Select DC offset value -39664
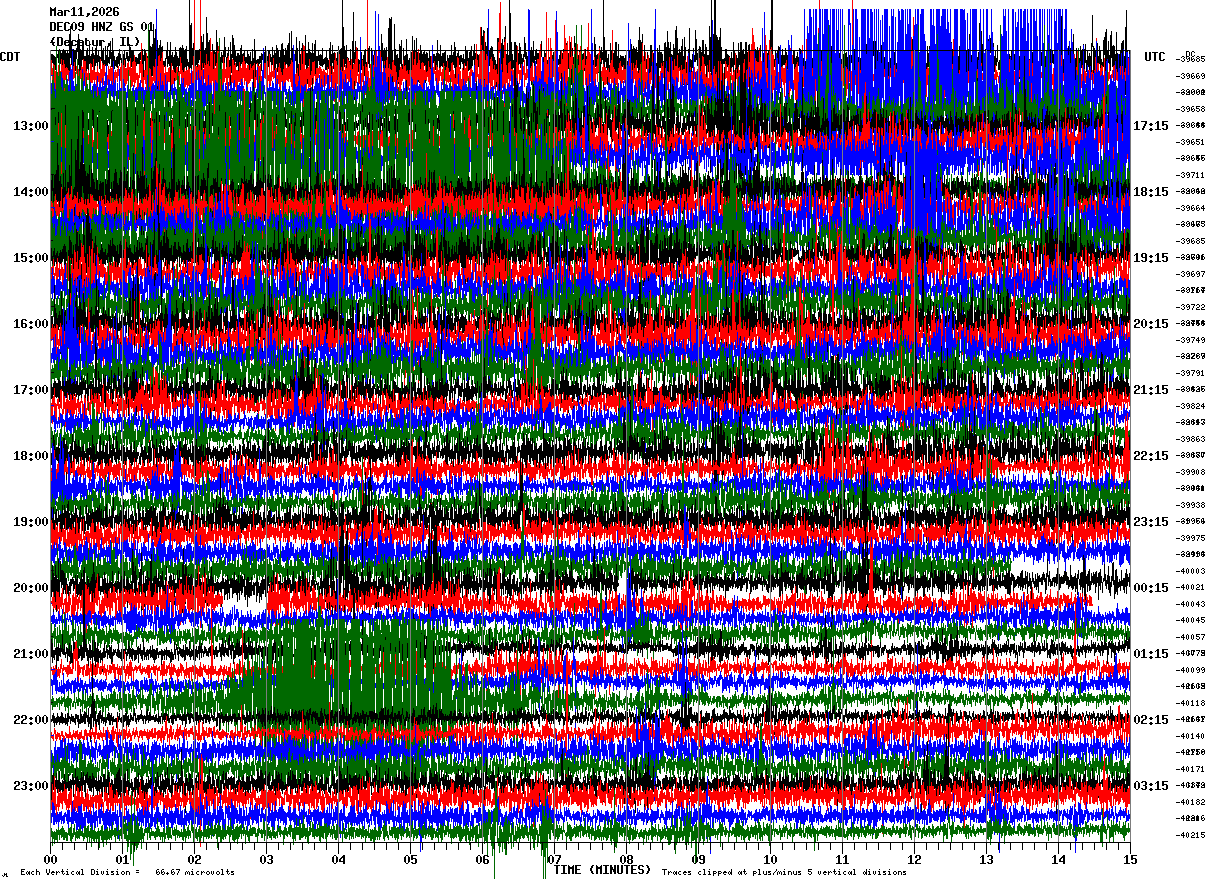This screenshot has height=886, width=1210. (x=1191, y=208)
